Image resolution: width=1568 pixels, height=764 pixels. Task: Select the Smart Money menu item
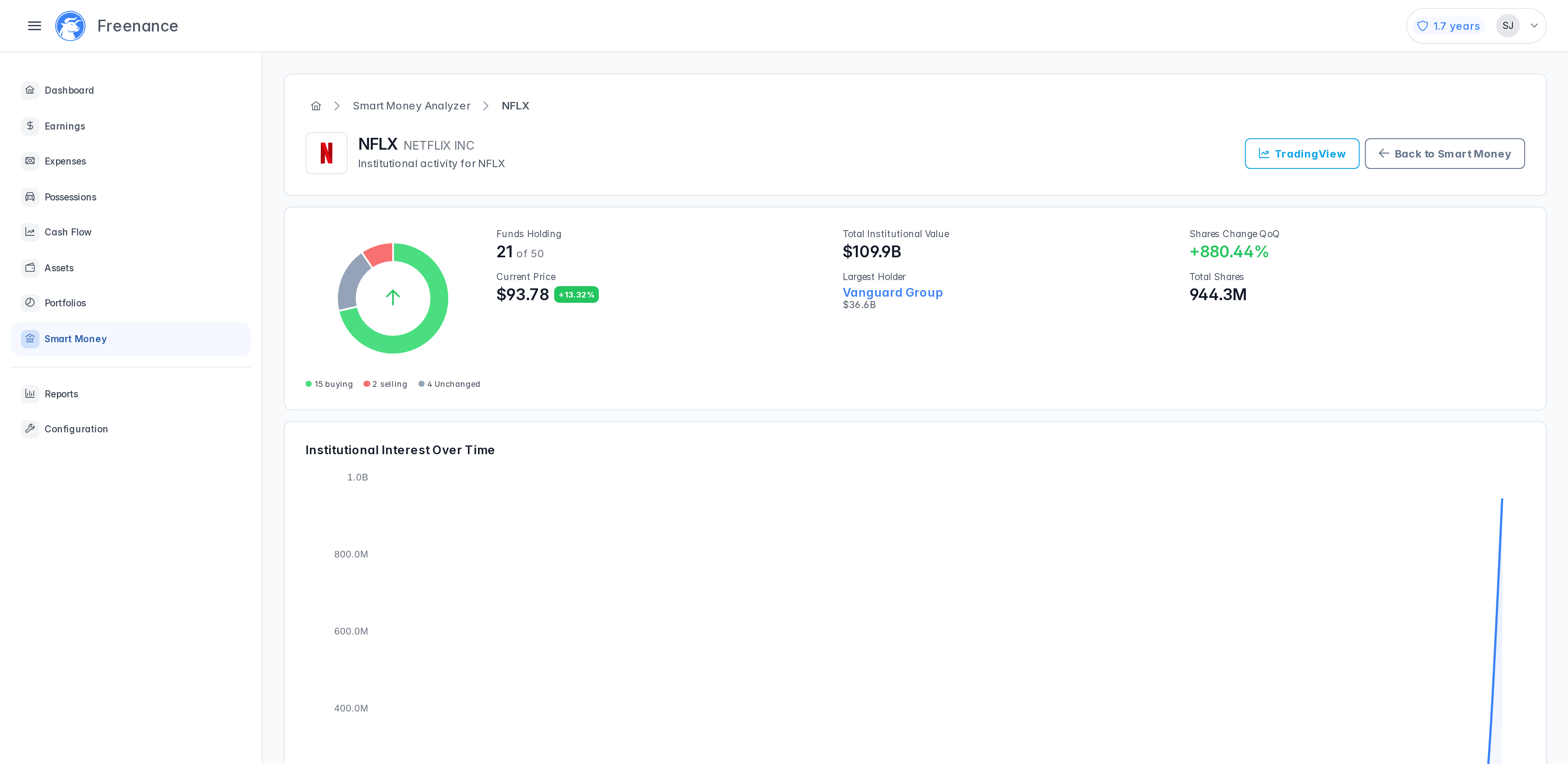click(131, 339)
